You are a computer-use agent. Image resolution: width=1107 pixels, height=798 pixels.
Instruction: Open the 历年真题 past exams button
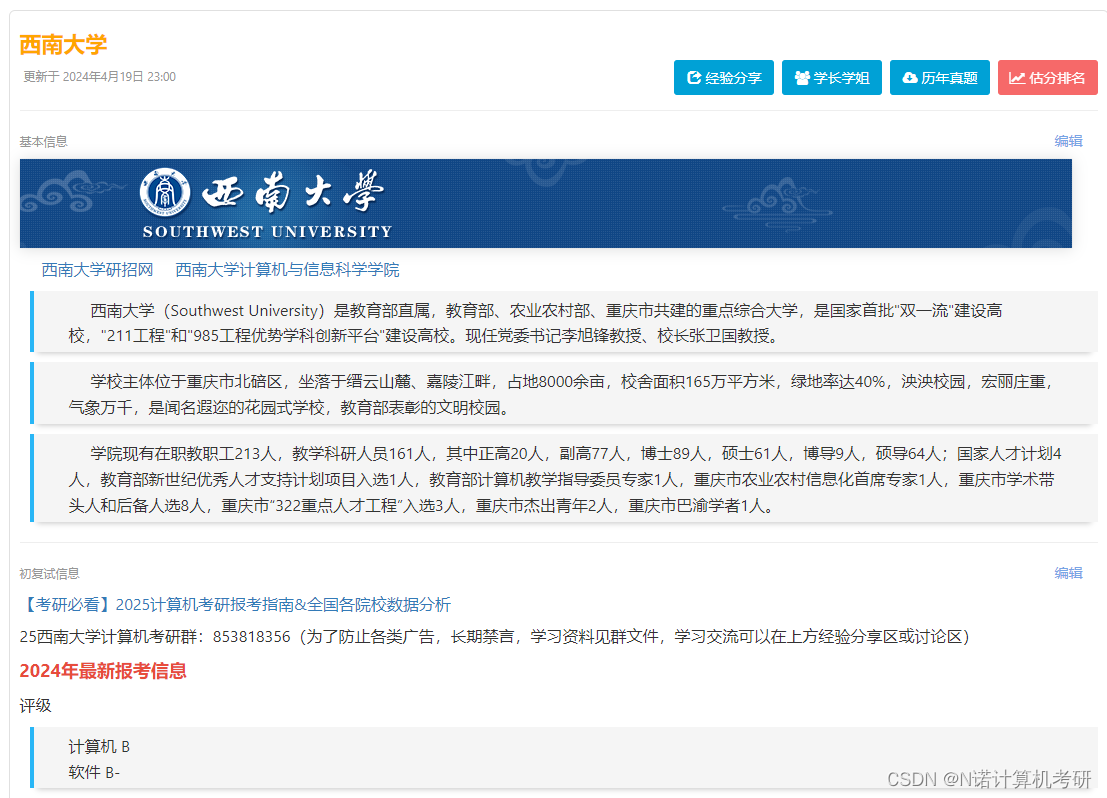tap(940, 78)
